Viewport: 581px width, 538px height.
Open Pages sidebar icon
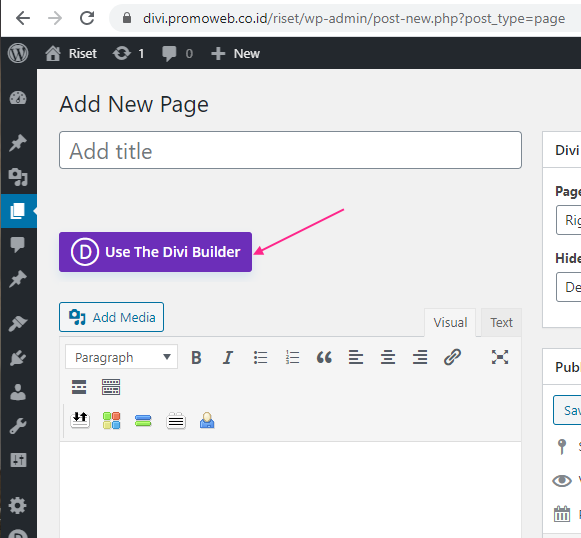(18, 211)
